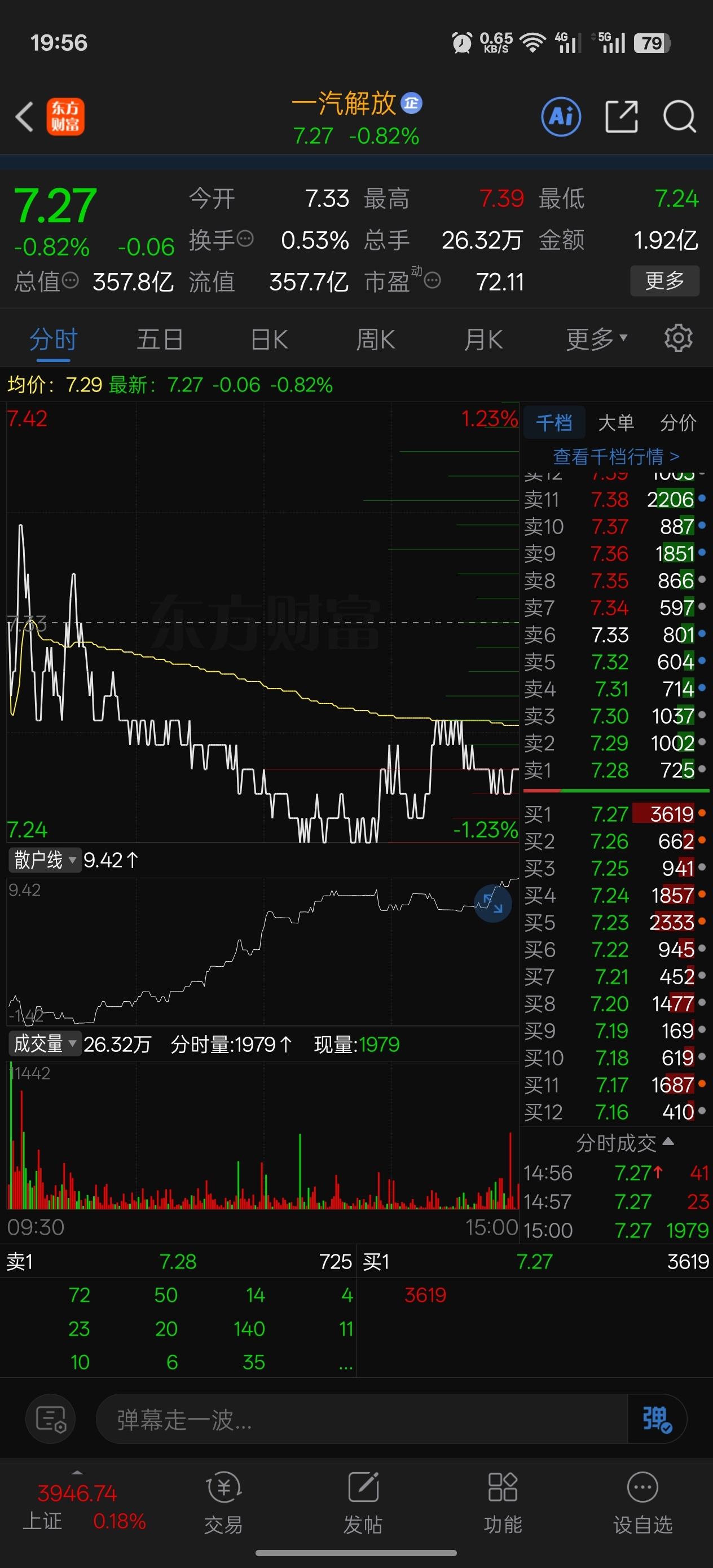
Task: Select the 卖6 7.33 order row
Action: pyautogui.click(x=615, y=635)
